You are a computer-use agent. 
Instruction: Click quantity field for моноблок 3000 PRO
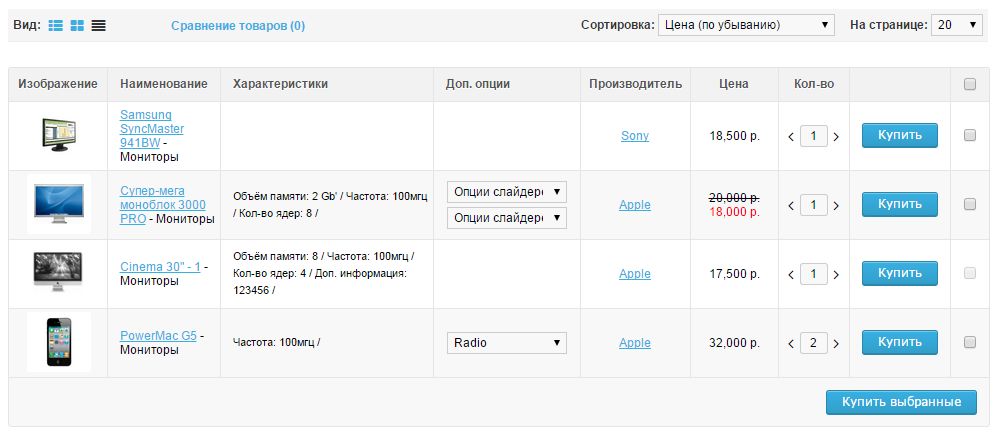[813, 205]
